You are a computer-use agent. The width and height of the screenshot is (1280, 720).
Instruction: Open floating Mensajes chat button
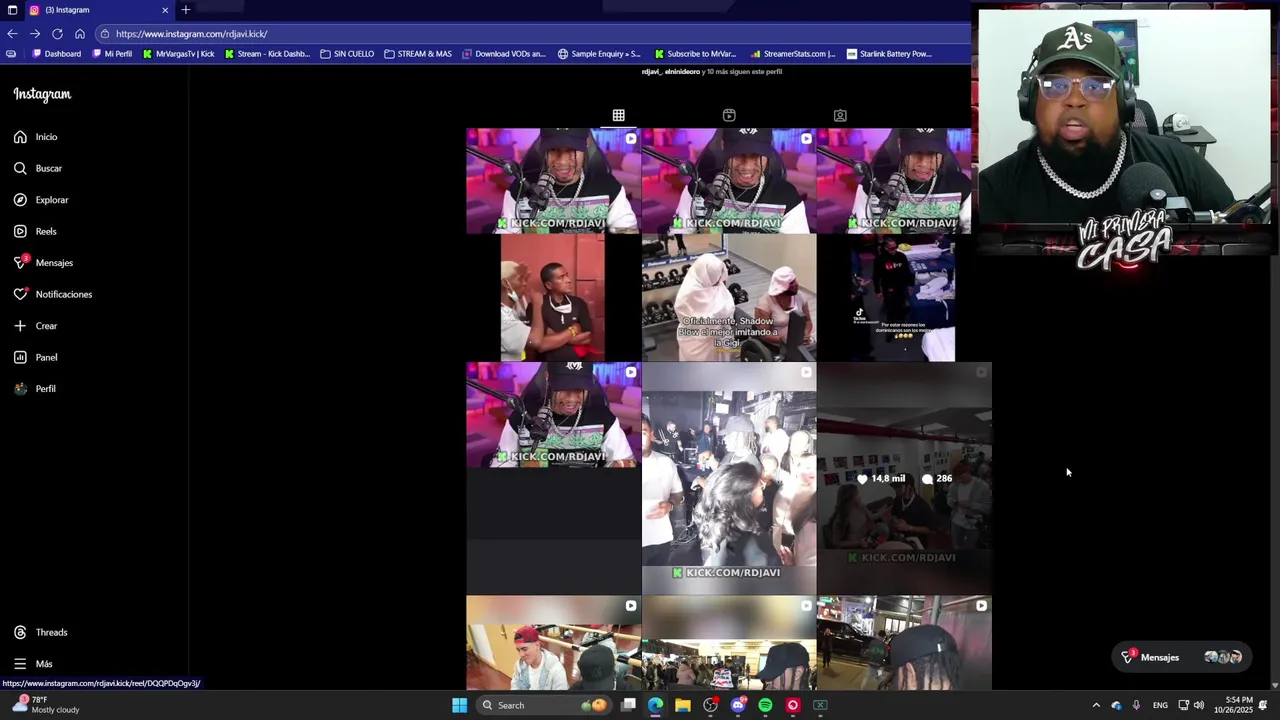pyautogui.click(x=1182, y=657)
